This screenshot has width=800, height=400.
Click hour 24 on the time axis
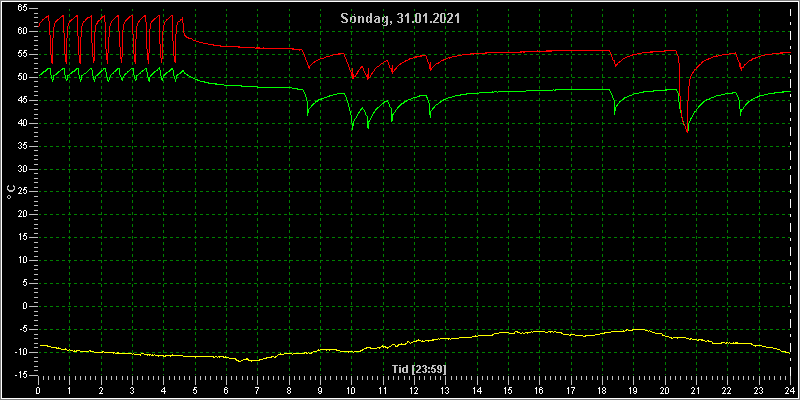(x=790, y=391)
